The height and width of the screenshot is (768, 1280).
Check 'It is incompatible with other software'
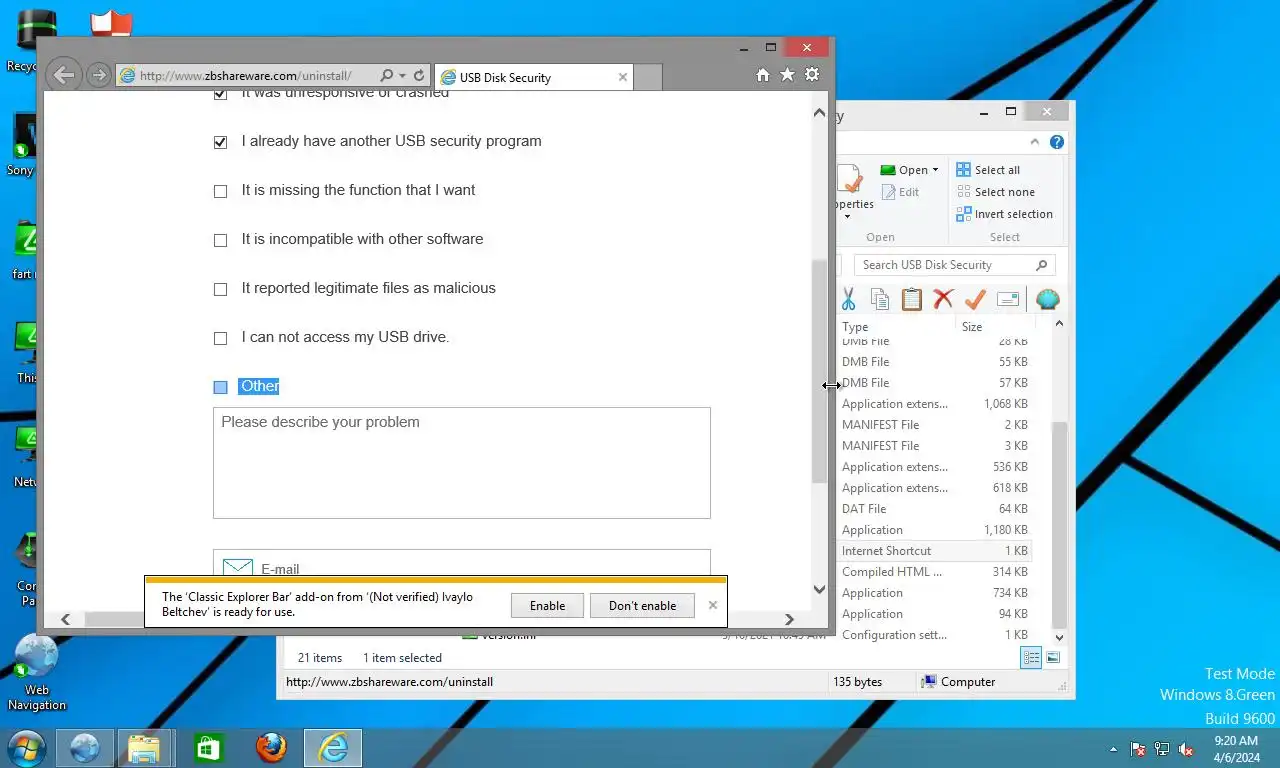221,240
